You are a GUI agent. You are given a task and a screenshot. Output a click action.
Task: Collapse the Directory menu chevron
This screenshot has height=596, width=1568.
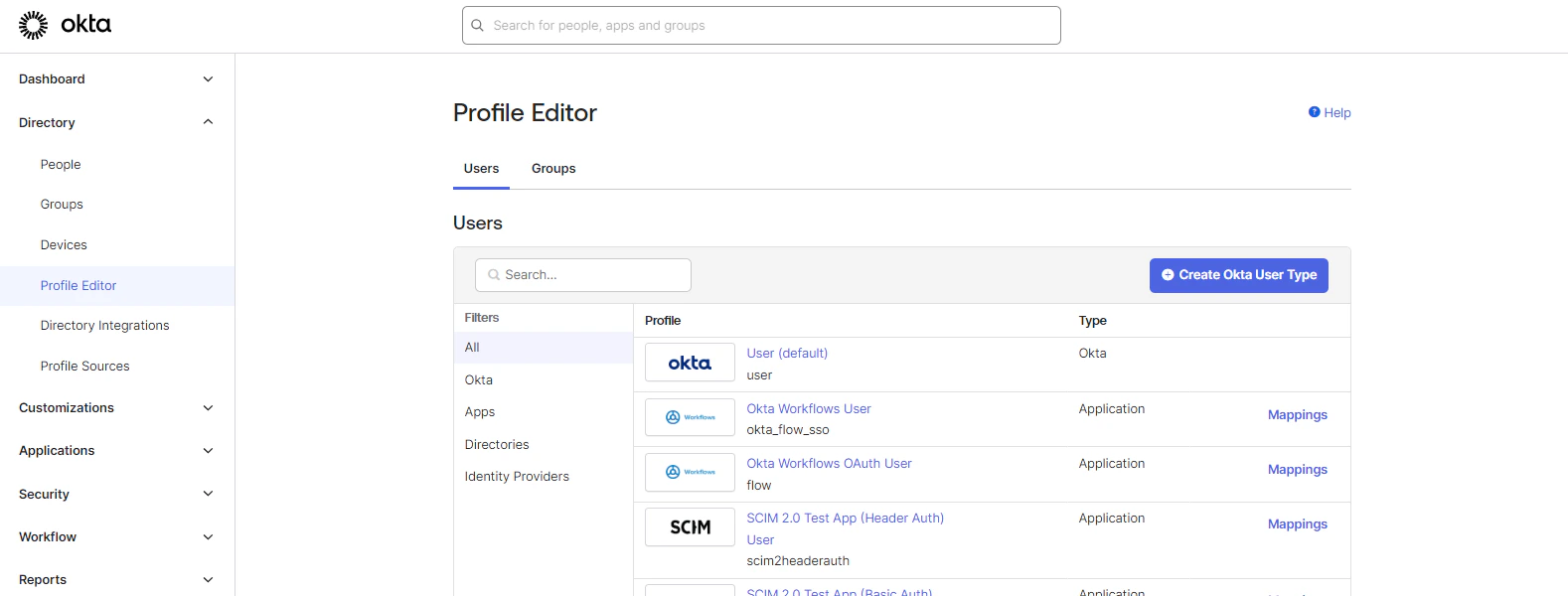coord(208,122)
